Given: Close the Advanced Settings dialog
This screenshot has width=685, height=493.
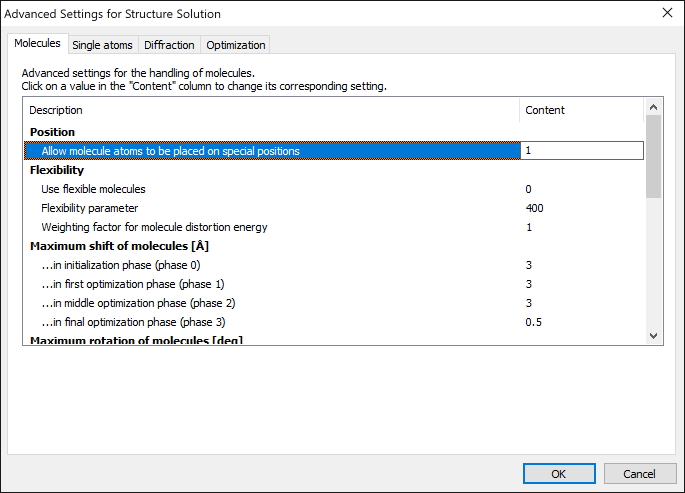Looking at the screenshot, I should [x=667, y=14].
